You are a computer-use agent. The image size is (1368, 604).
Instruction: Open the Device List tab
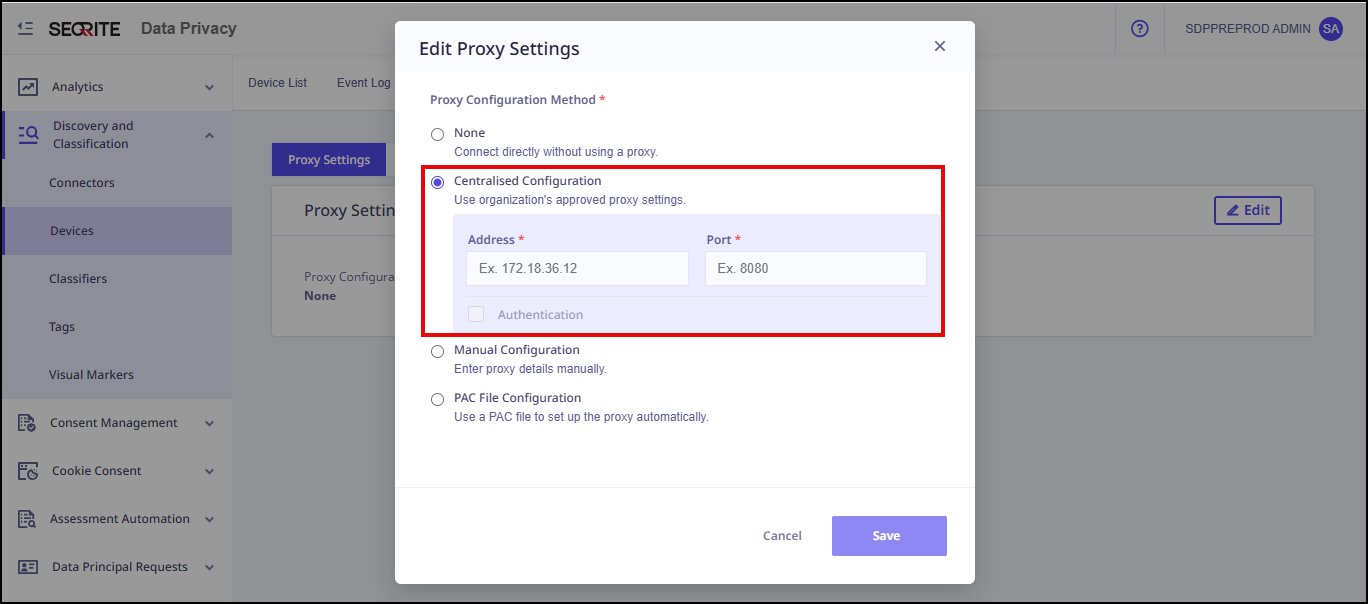click(277, 83)
